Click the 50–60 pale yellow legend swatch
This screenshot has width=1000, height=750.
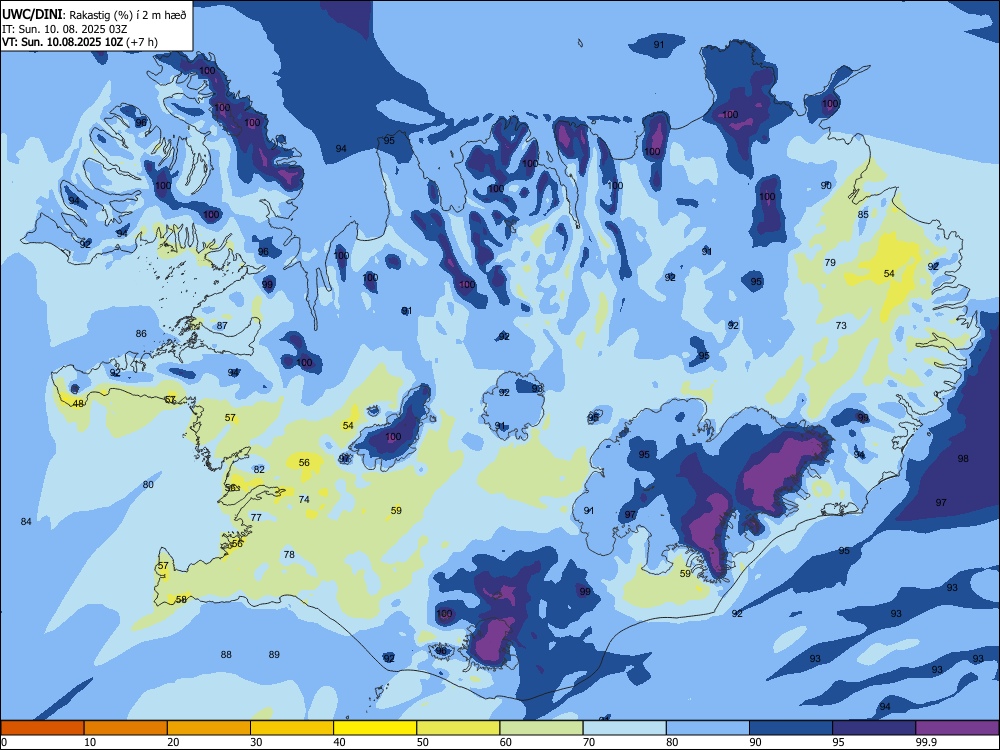click(x=458, y=728)
